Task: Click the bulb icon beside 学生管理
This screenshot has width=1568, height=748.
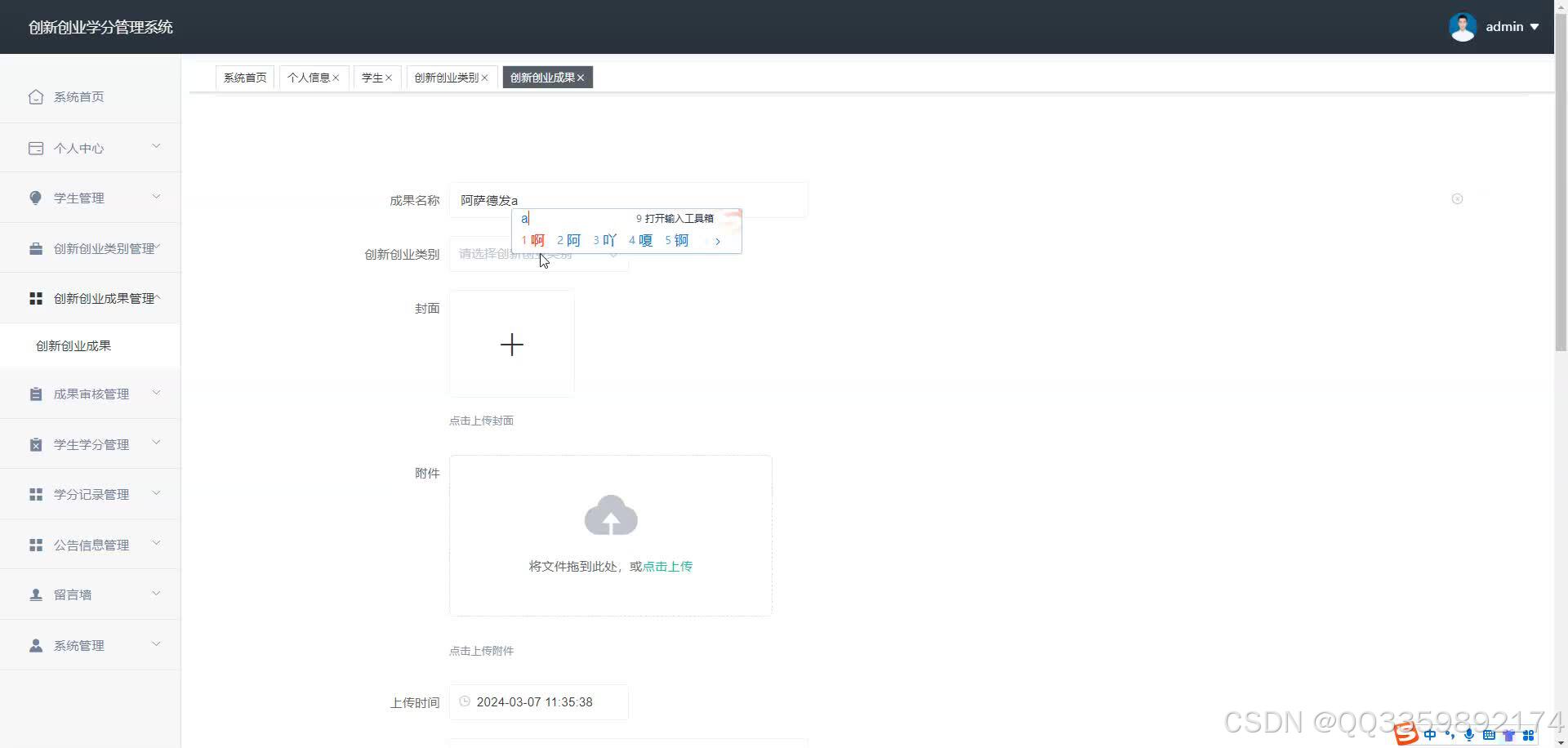Action: [36, 198]
